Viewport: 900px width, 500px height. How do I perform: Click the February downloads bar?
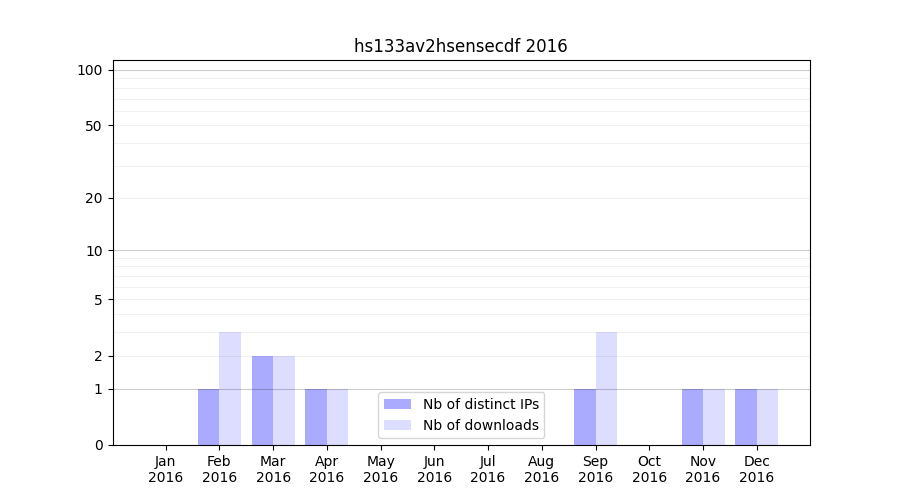point(230,388)
